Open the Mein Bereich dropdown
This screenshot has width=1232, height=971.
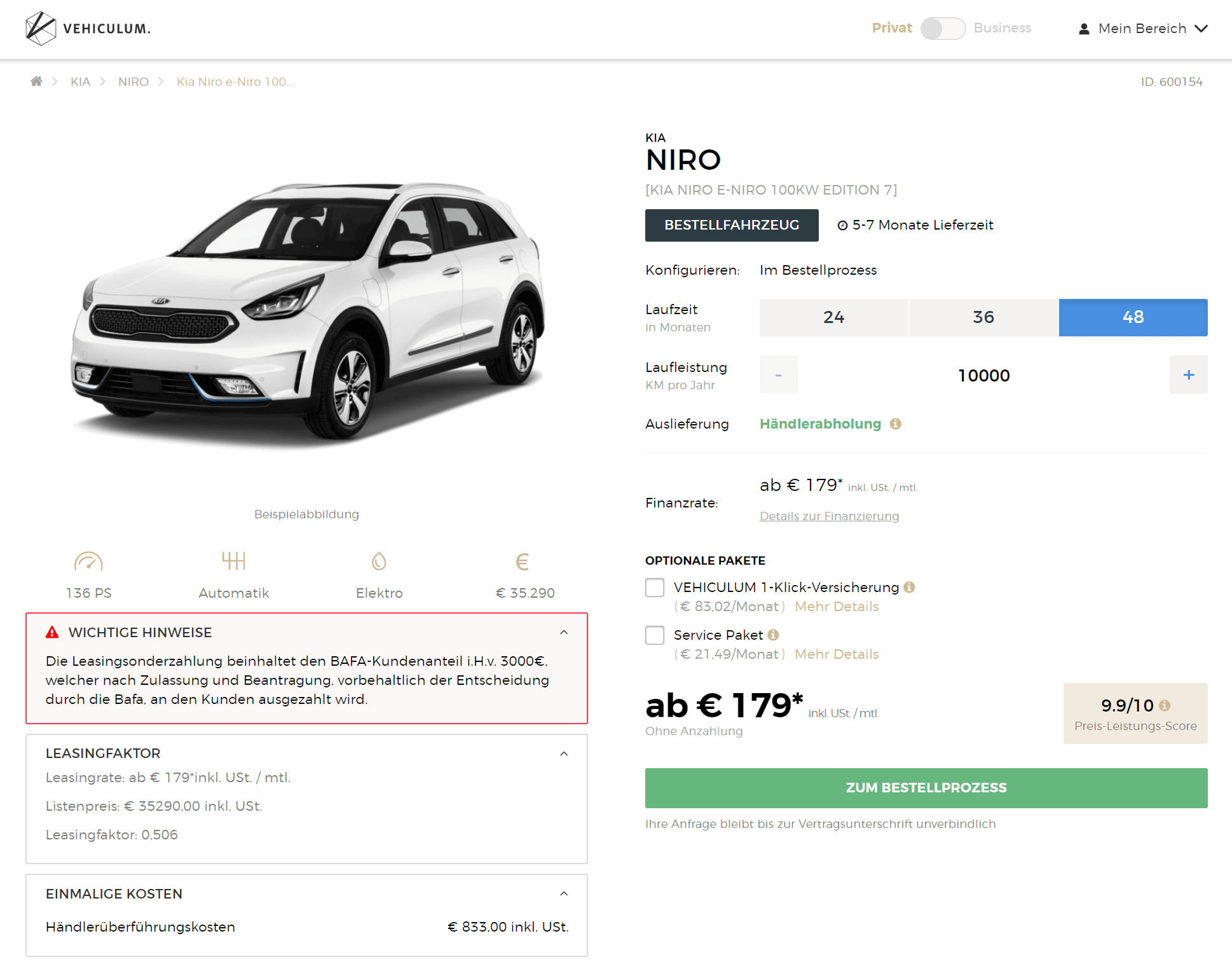[x=1142, y=29]
